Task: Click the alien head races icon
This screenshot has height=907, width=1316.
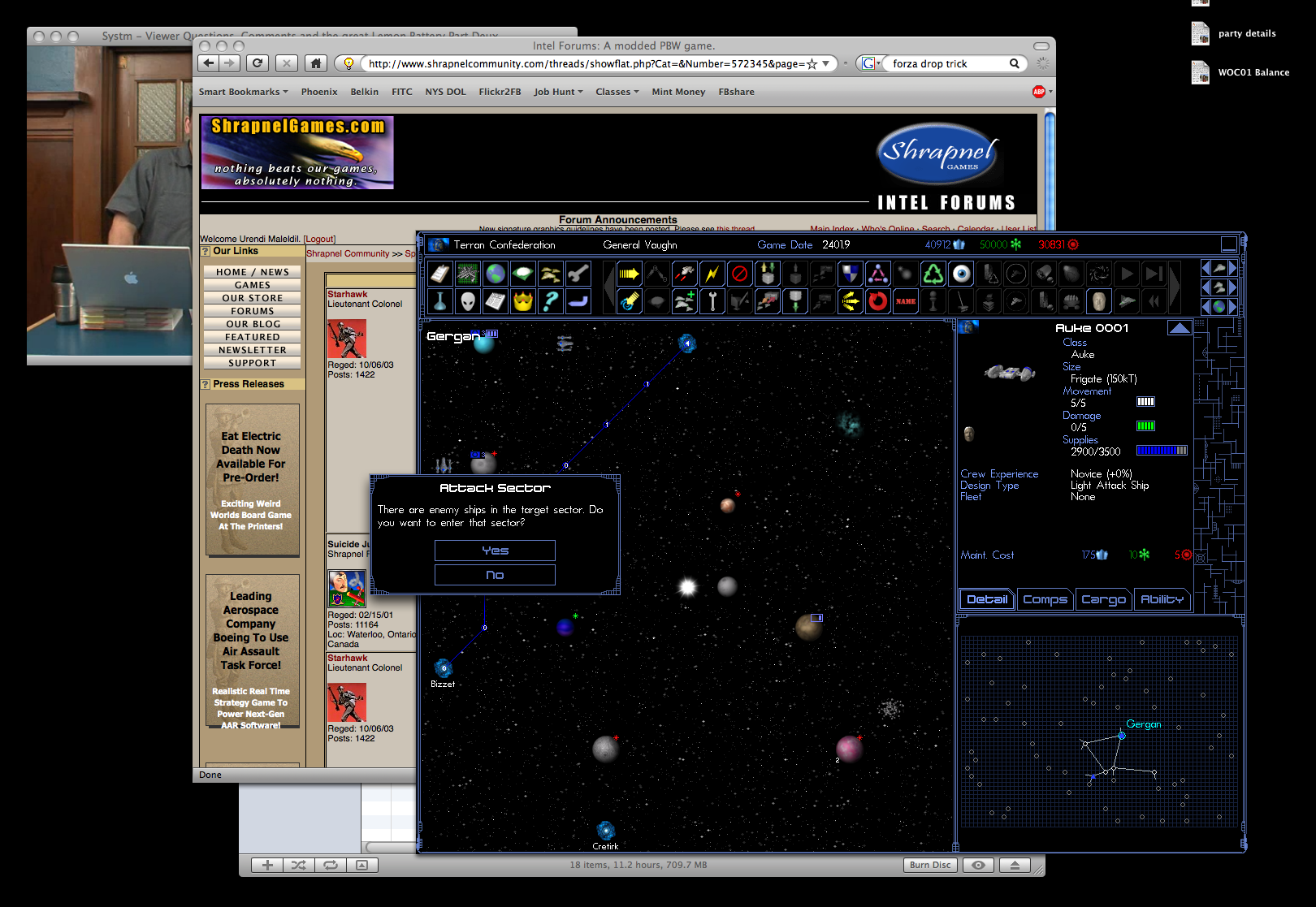Action: (x=468, y=301)
